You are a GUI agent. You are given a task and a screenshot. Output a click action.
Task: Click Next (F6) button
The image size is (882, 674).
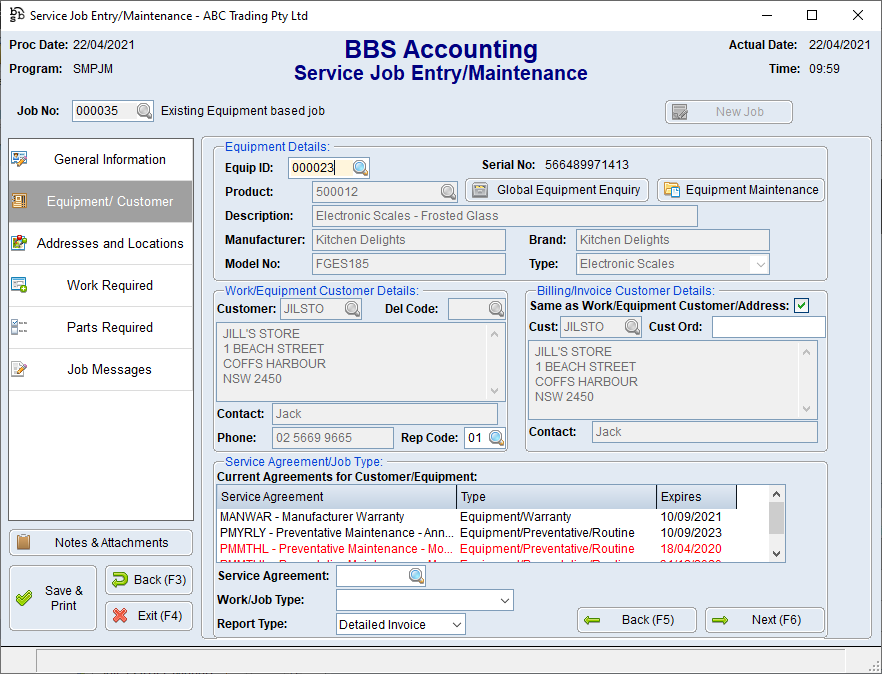765,620
